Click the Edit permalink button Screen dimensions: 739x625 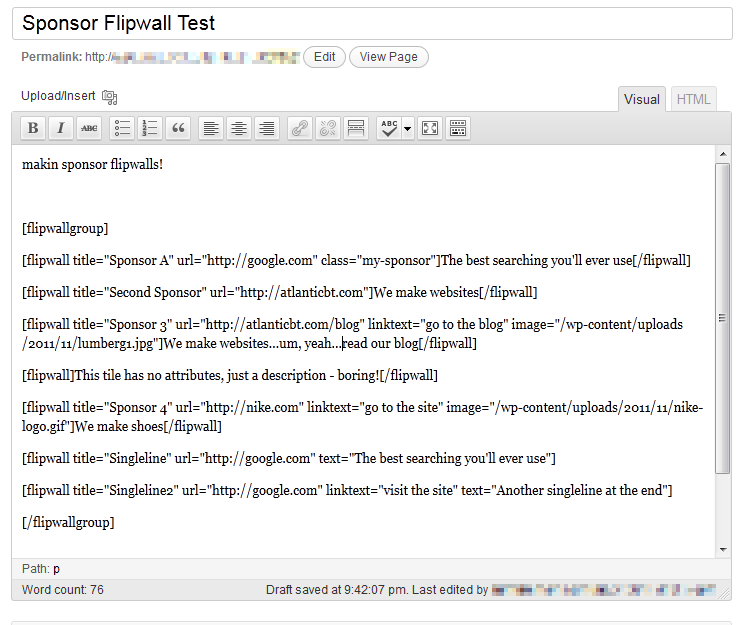[x=324, y=57]
